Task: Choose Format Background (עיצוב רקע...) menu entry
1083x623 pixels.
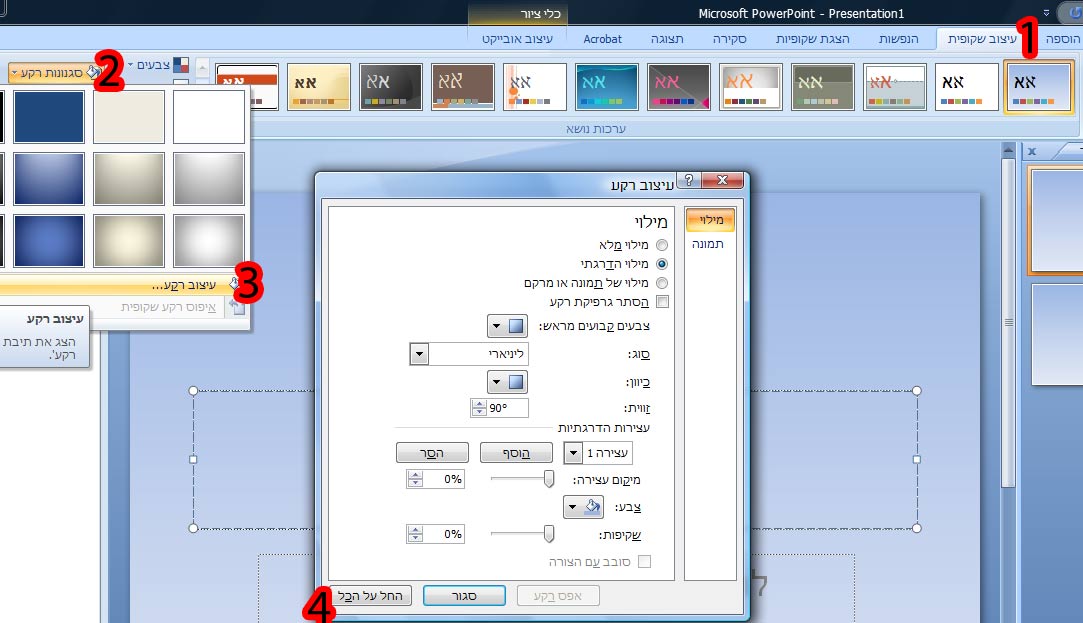Action: coord(124,285)
